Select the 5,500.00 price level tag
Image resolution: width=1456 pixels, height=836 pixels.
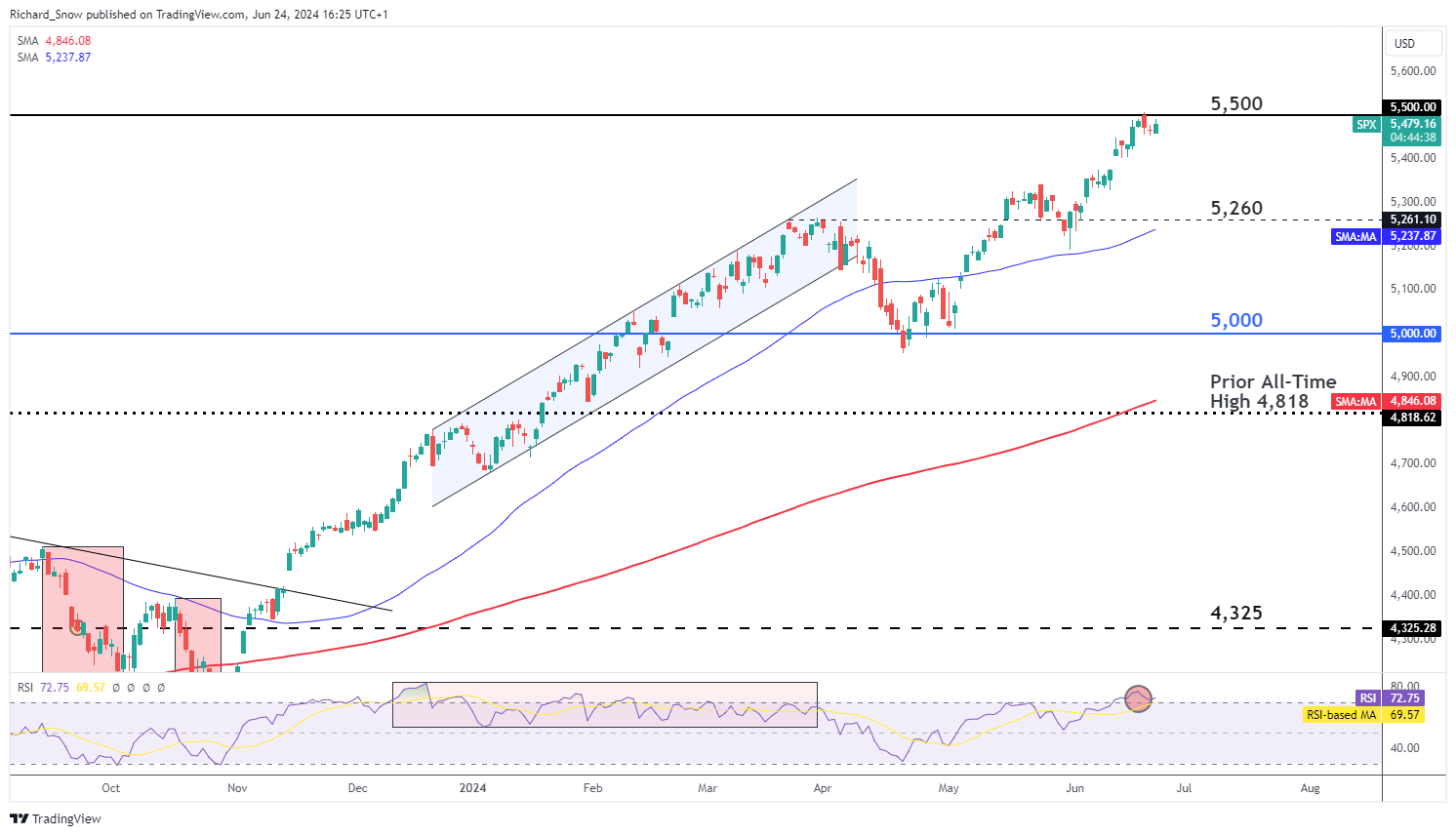(1412, 107)
